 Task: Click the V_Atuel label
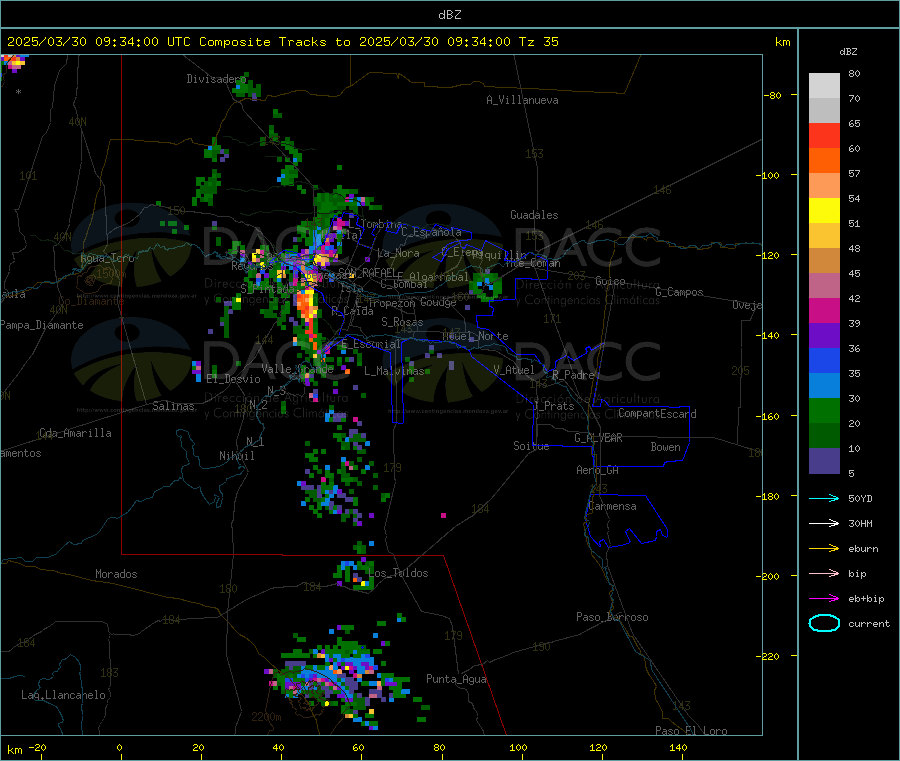click(514, 370)
